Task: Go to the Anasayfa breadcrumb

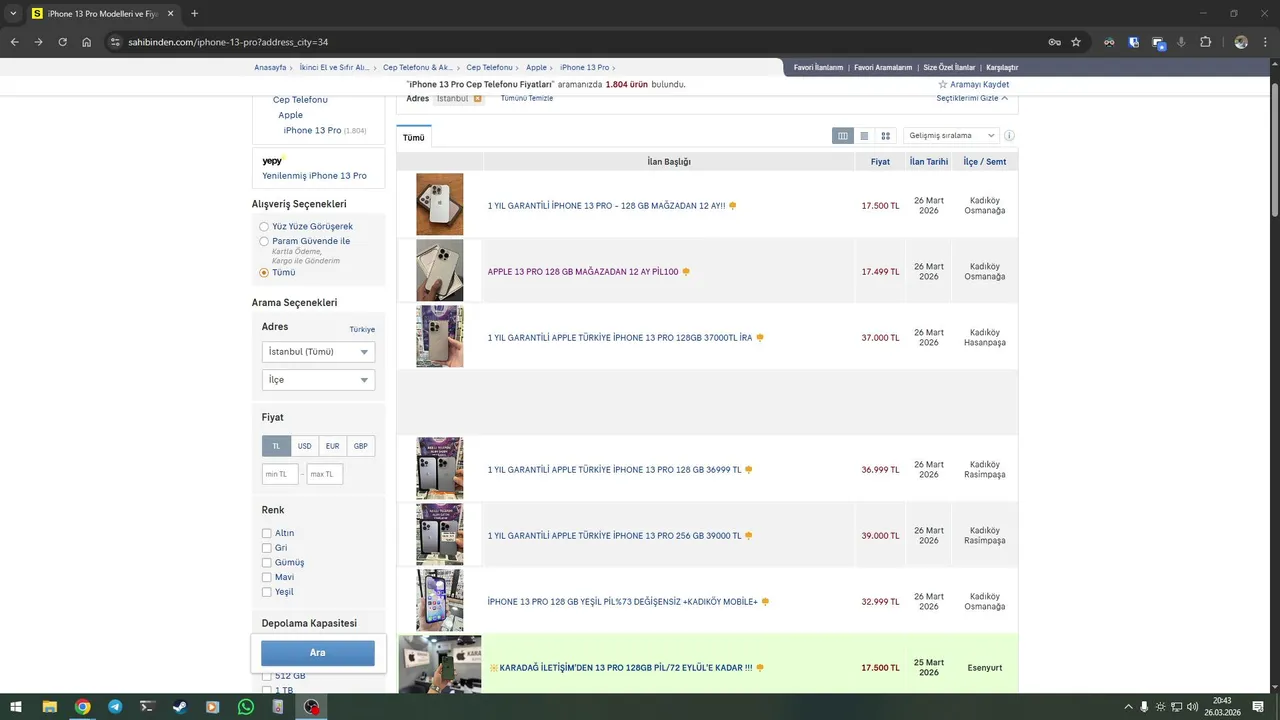Action: (270, 68)
